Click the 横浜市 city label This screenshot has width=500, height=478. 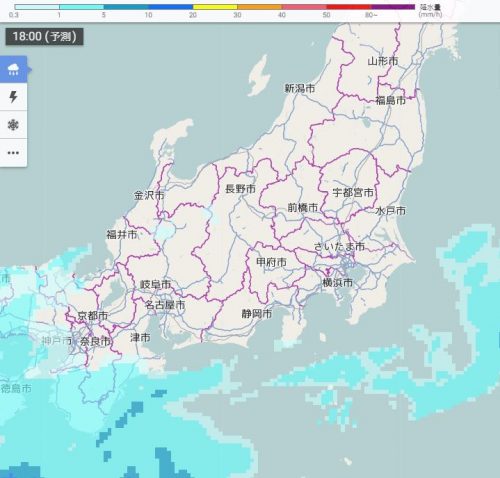[337, 283]
